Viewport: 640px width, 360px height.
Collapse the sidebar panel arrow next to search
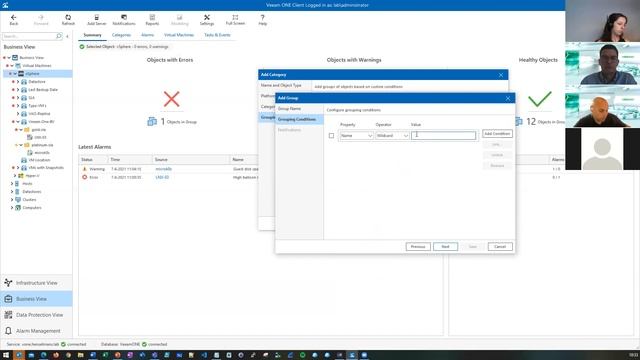pyautogui.click(x=67, y=36)
